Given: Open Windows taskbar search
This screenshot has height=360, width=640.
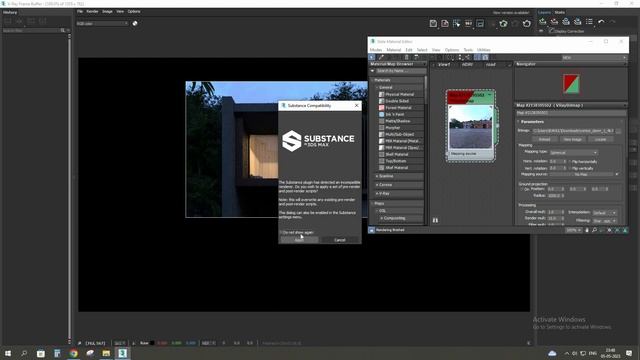Looking at the screenshot, I should pyautogui.click(x=24, y=353).
